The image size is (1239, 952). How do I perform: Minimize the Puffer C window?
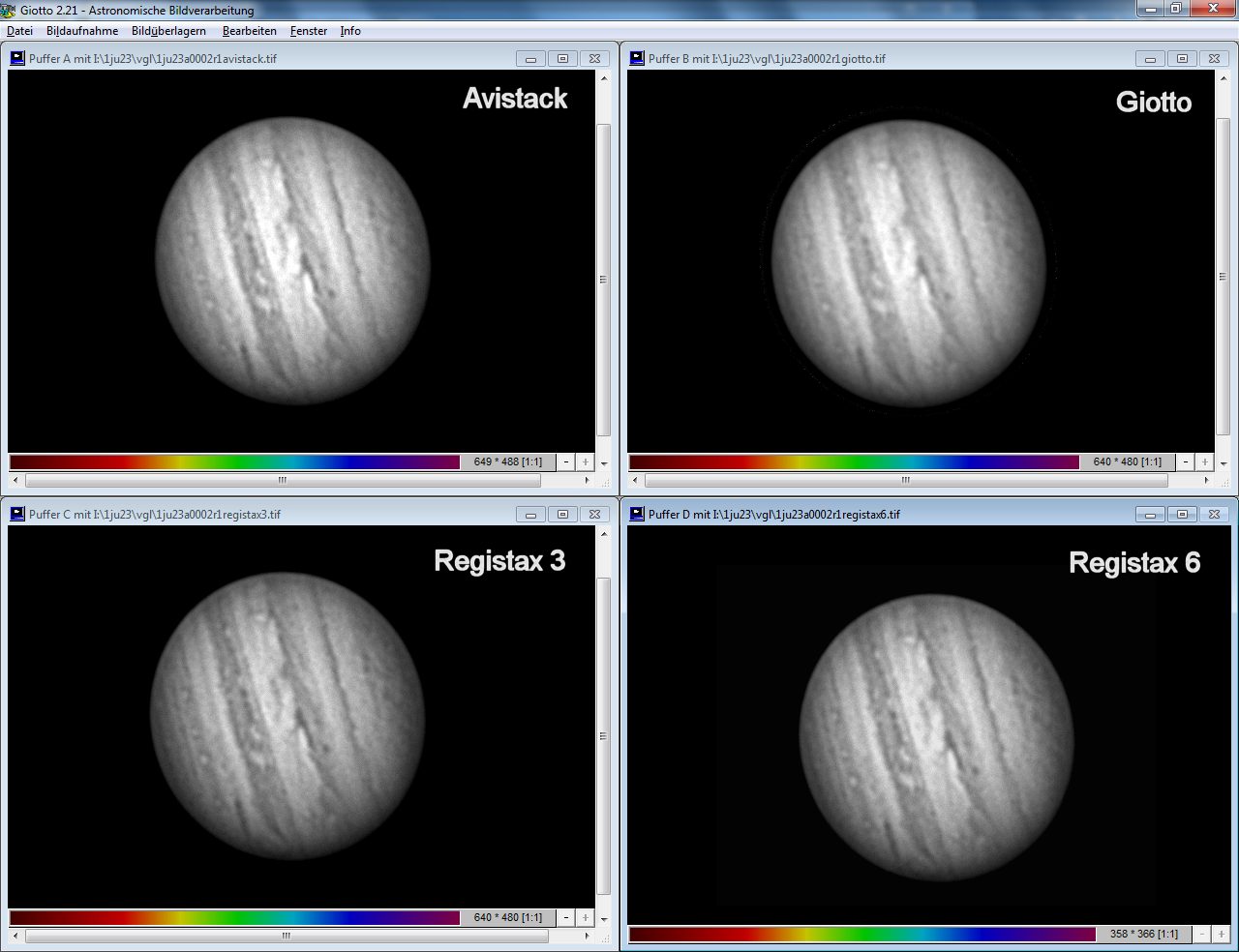530,515
